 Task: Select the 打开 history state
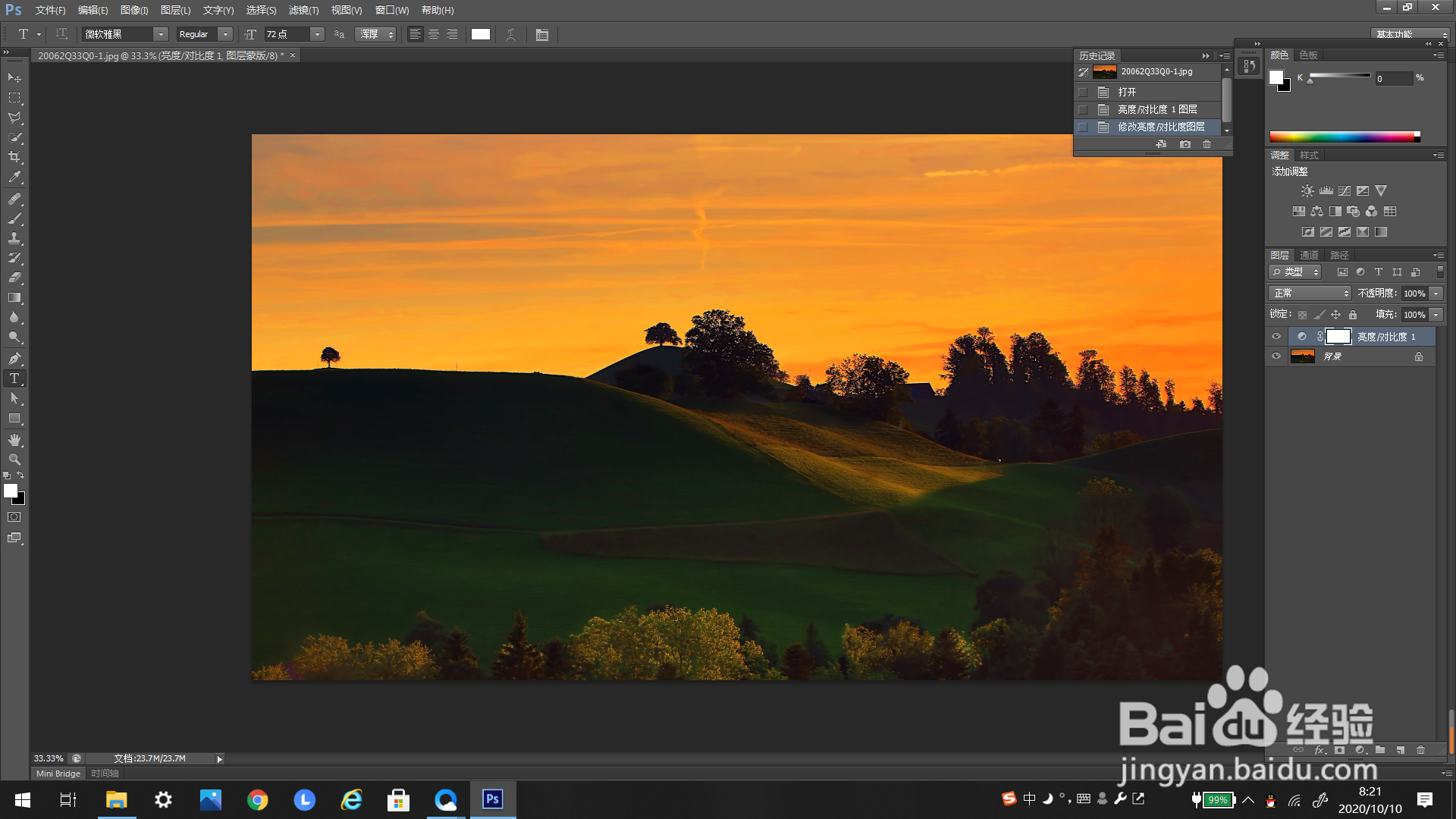pyautogui.click(x=1127, y=92)
